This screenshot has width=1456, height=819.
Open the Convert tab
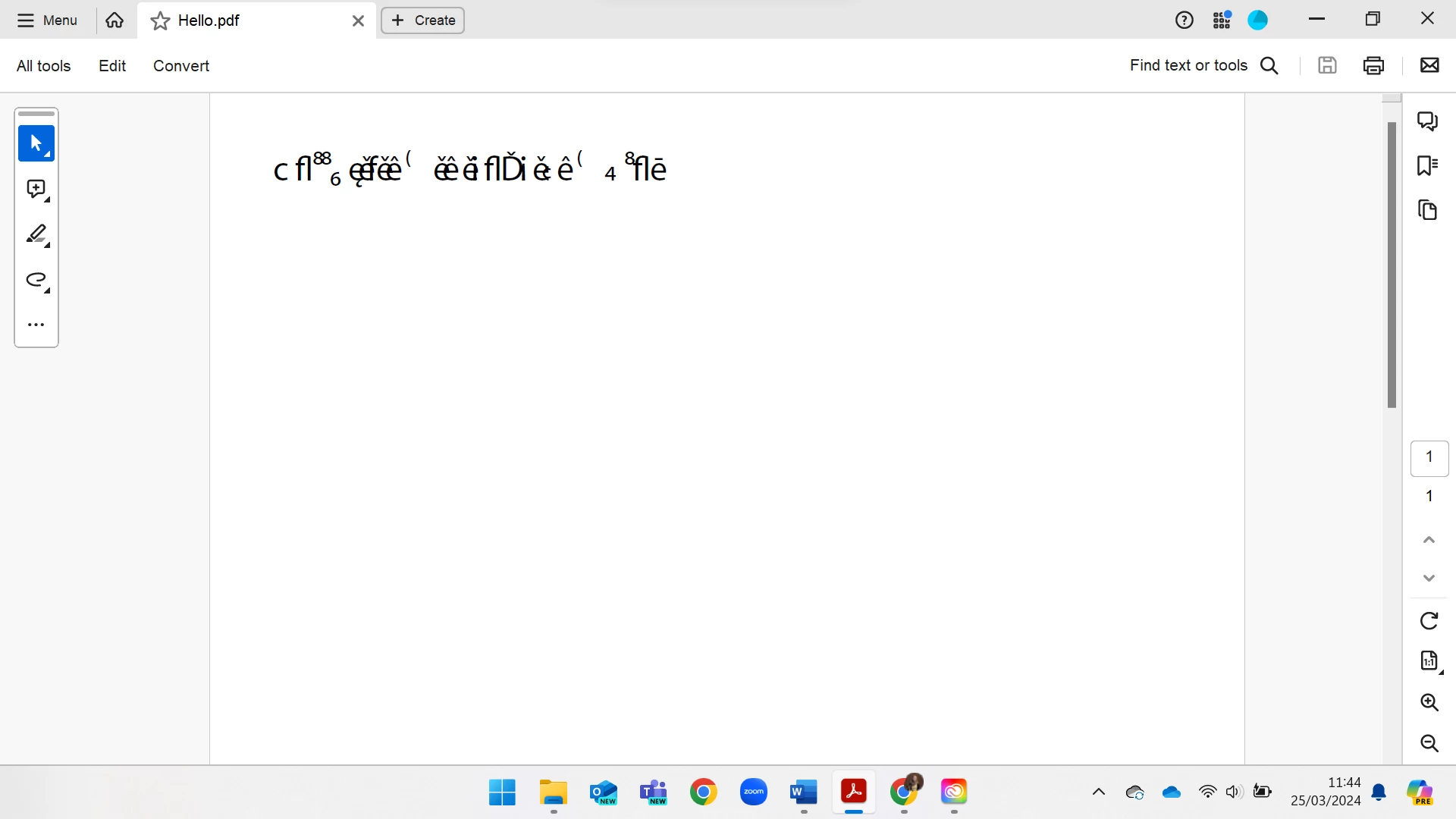tap(180, 66)
